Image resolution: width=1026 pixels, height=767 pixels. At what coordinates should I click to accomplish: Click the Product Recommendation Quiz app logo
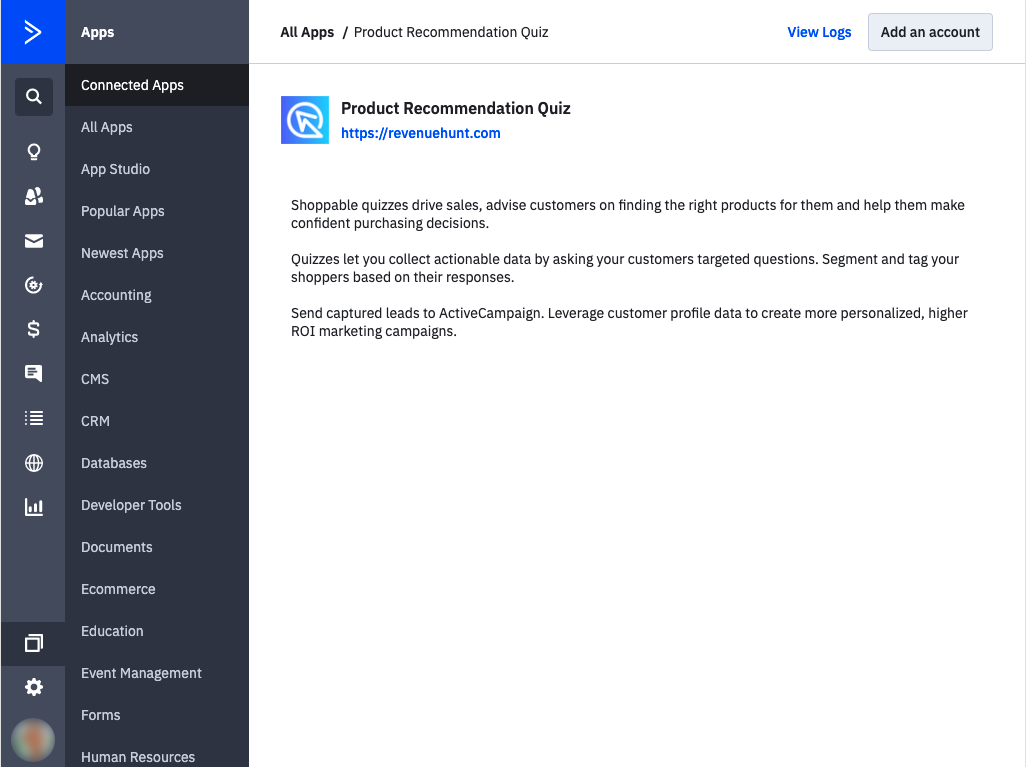coord(305,120)
